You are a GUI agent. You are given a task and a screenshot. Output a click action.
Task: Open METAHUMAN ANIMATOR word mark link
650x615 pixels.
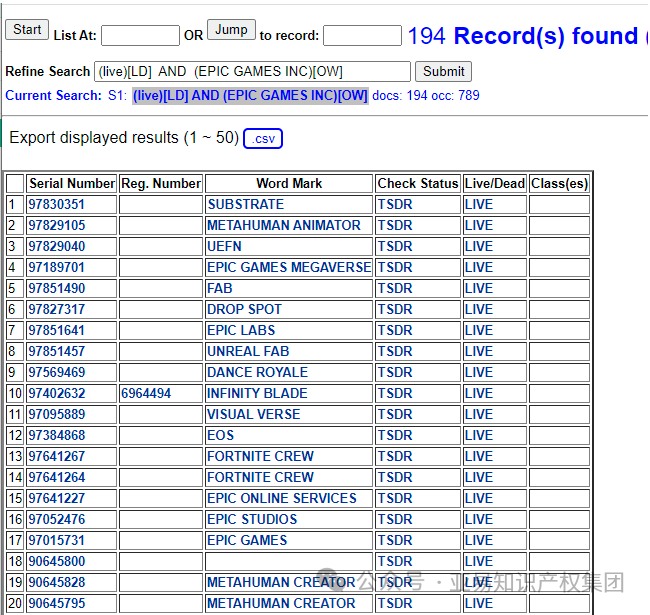pos(284,225)
